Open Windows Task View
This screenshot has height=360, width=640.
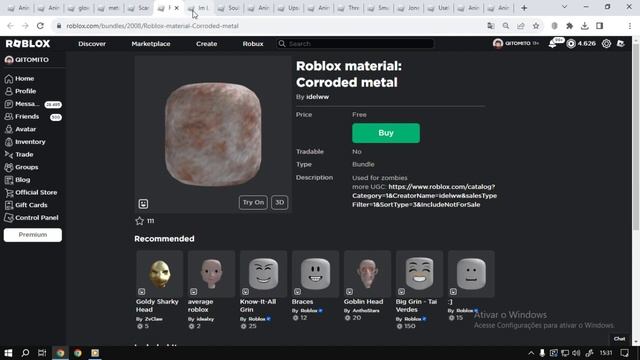click(x=42, y=353)
